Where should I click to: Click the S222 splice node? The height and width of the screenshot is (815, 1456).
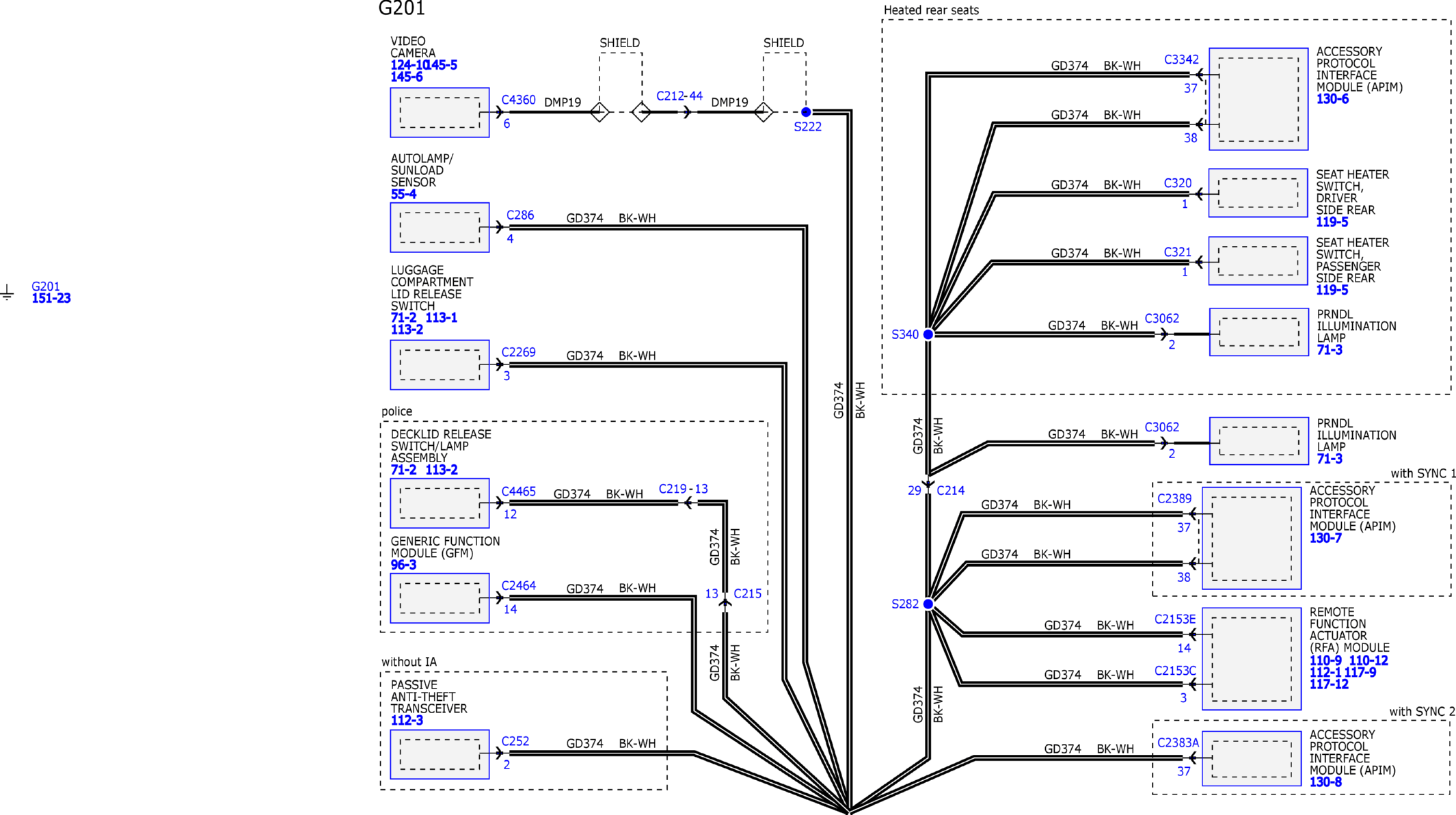[x=806, y=112]
